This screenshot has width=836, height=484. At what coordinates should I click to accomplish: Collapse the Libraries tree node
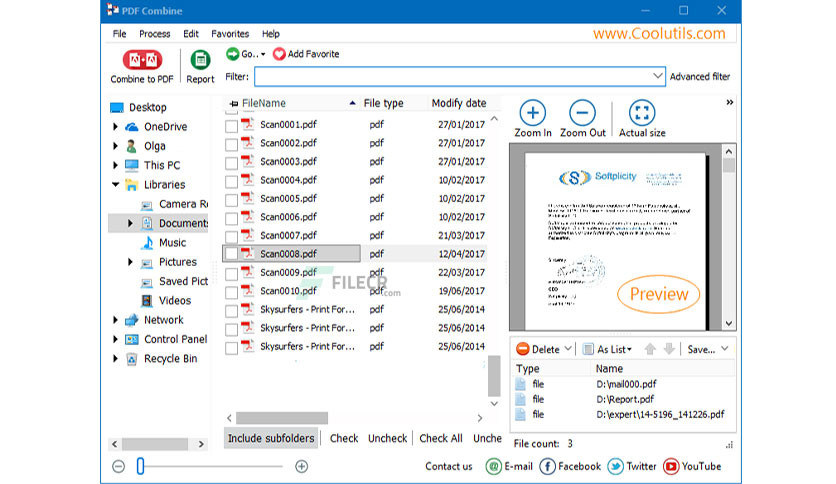pyautogui.click(x=115, y=184)
